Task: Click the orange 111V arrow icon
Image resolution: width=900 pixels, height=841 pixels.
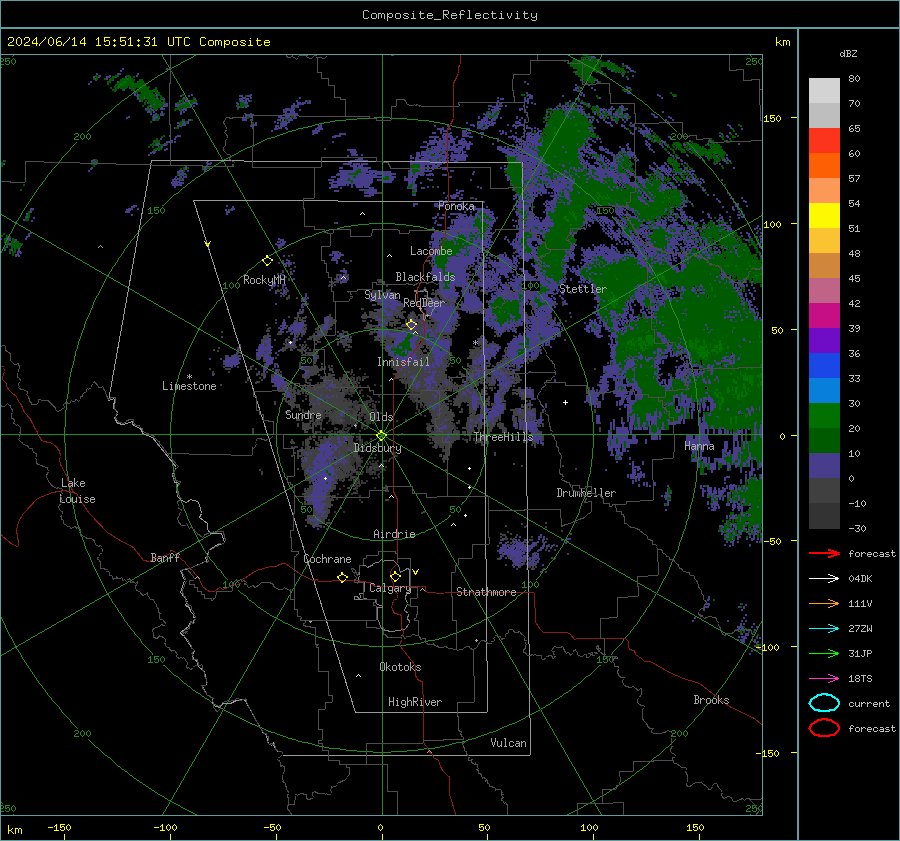Action: click(824, 603)
